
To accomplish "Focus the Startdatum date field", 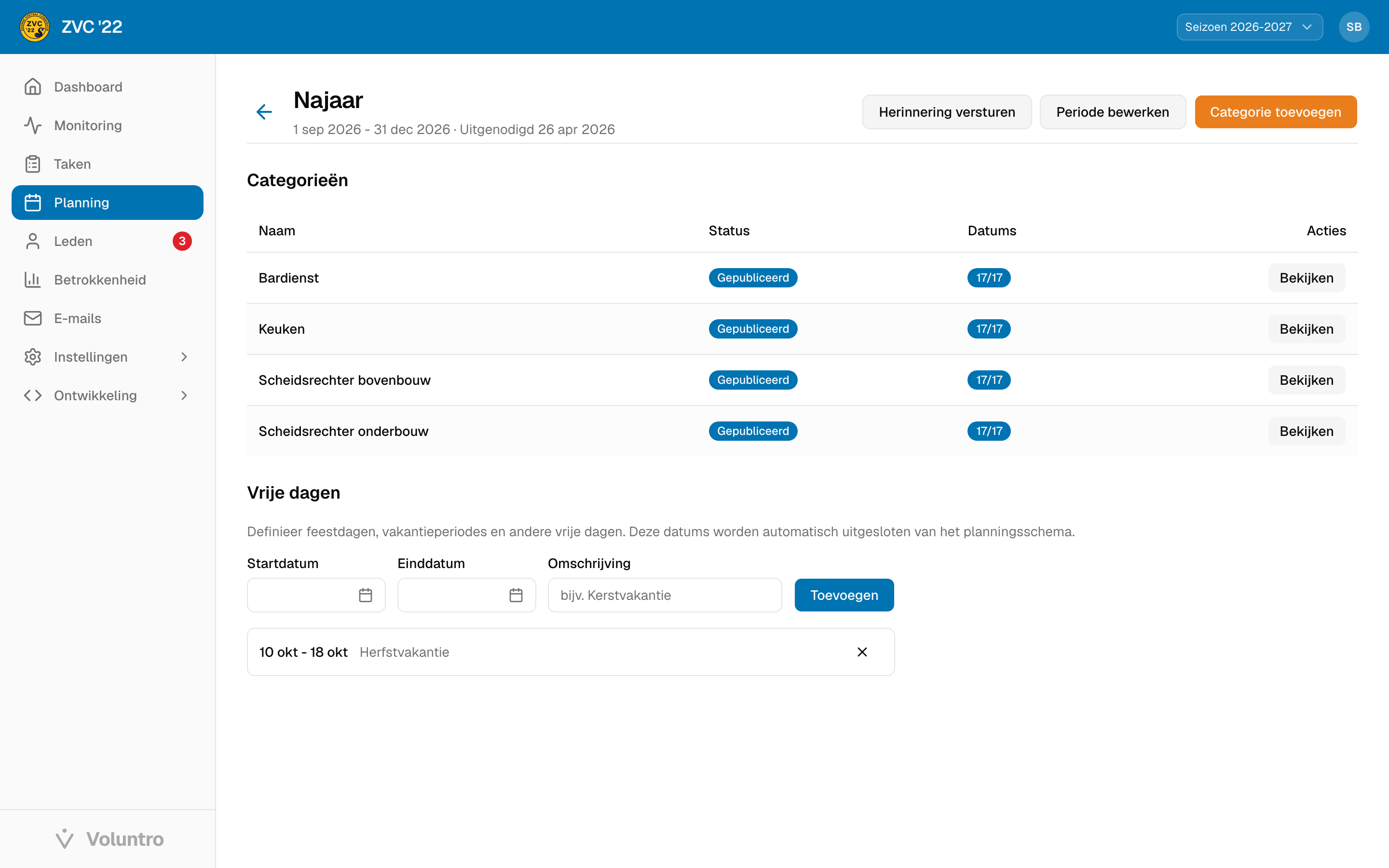I will tap(316, 596).
